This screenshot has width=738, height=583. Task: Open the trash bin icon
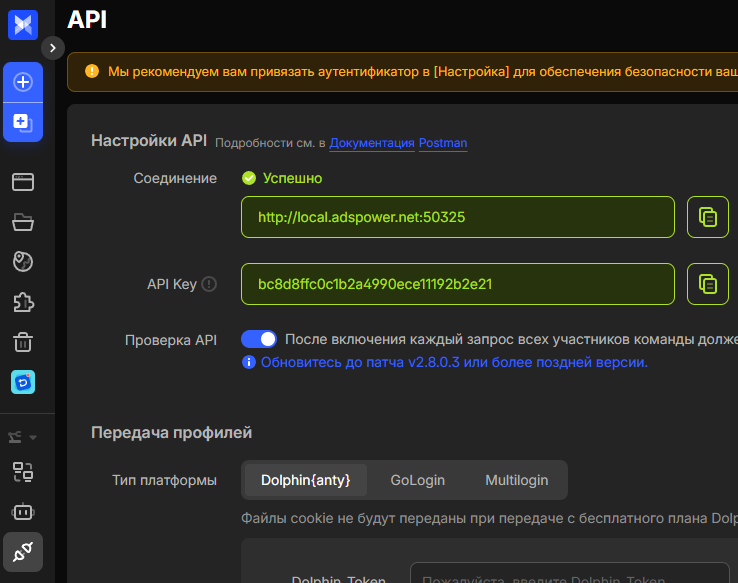click(x=23, y=342)
